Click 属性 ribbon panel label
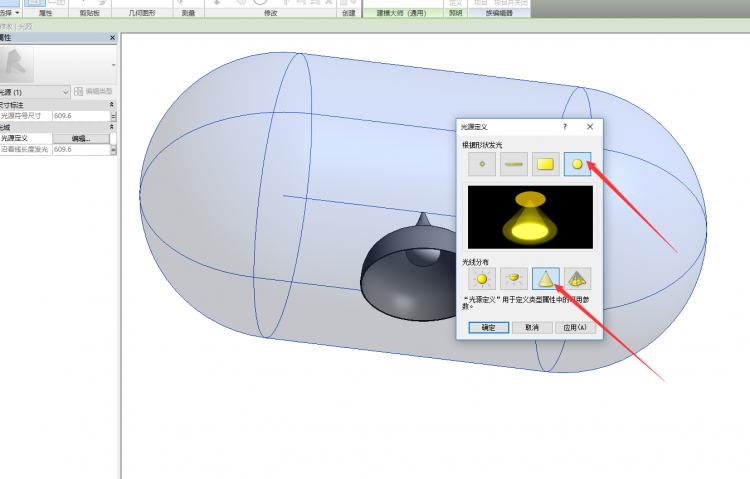 (45, 13)
